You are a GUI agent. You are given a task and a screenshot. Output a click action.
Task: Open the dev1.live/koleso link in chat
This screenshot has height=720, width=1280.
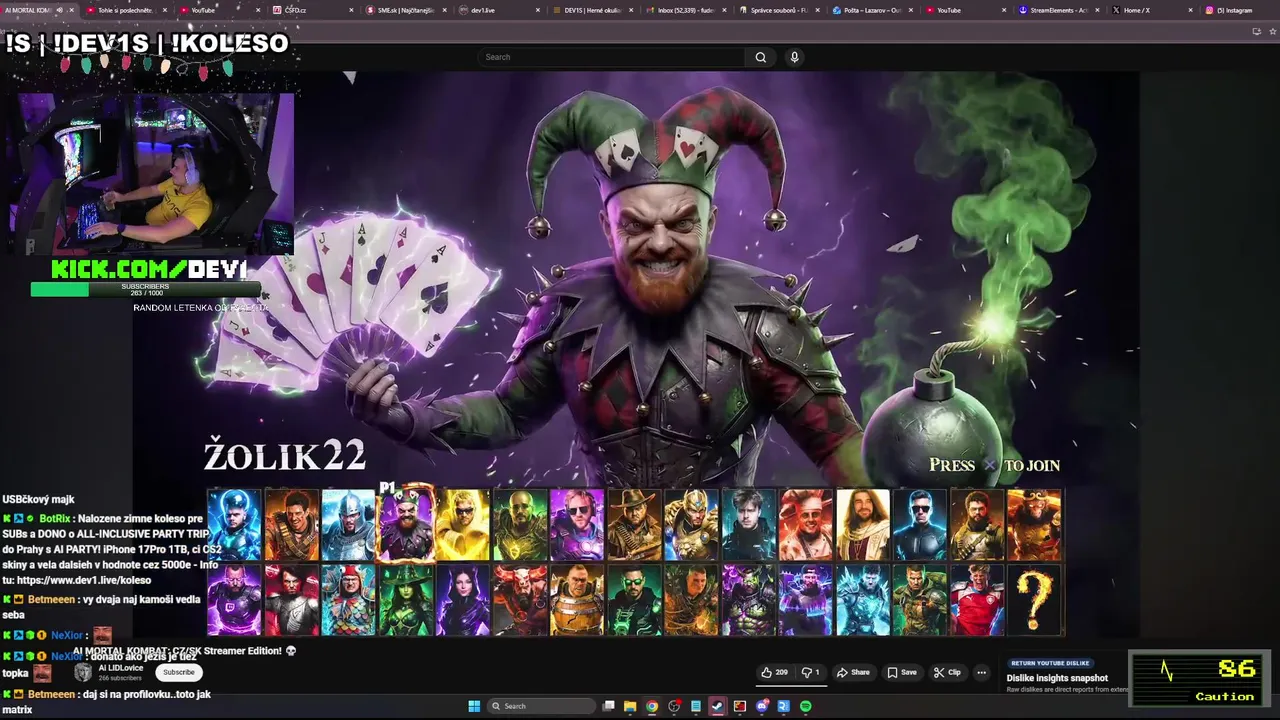(83, 580)
